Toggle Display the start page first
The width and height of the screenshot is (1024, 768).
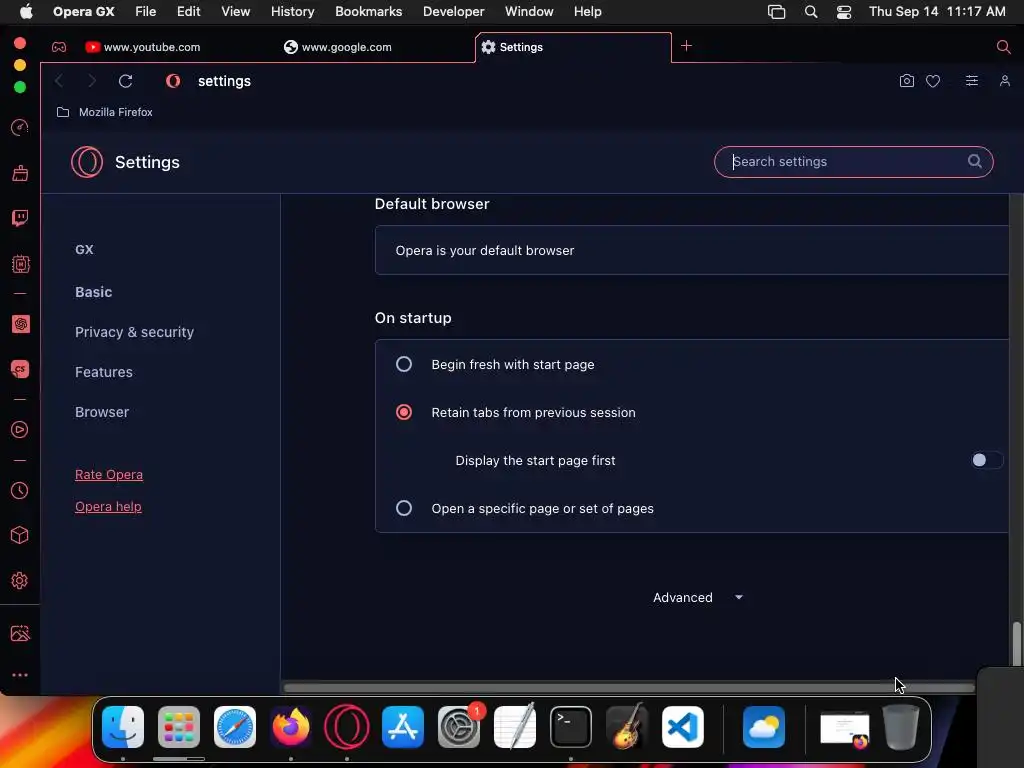coord(987,460)
